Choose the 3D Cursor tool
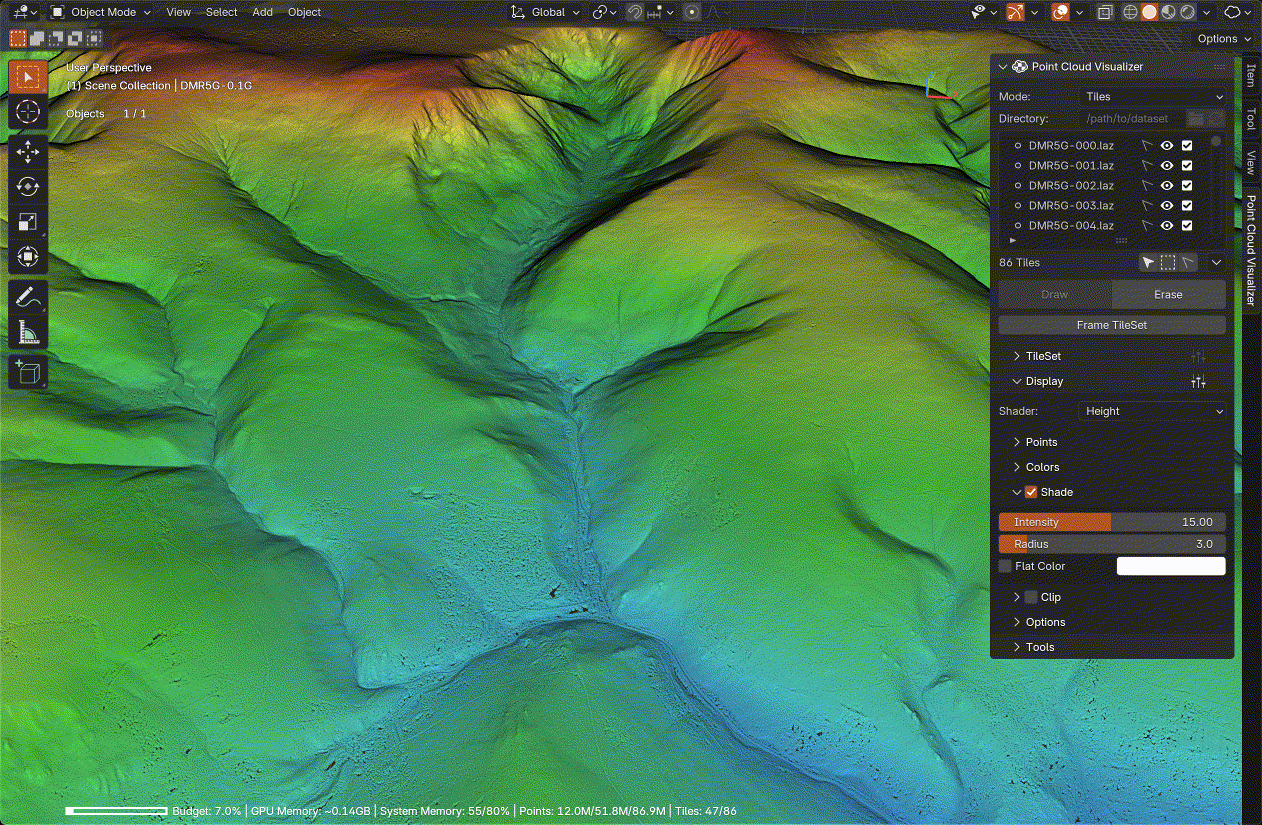 click(28, 111)
